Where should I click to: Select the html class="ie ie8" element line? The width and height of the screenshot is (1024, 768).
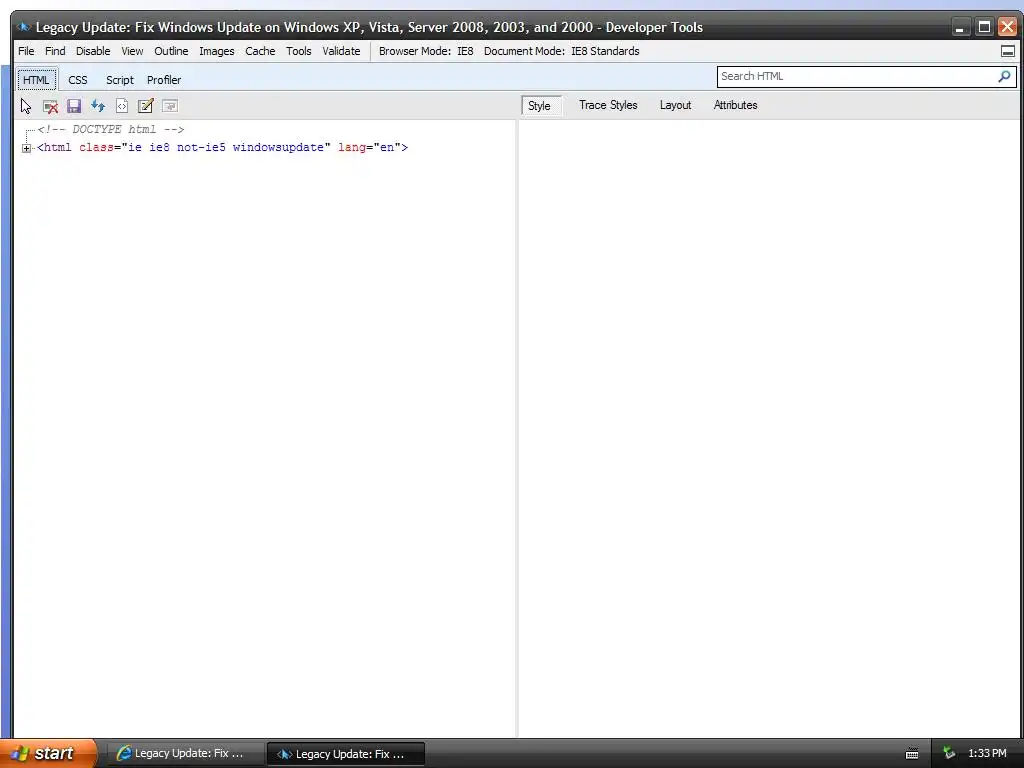[223, 148]
